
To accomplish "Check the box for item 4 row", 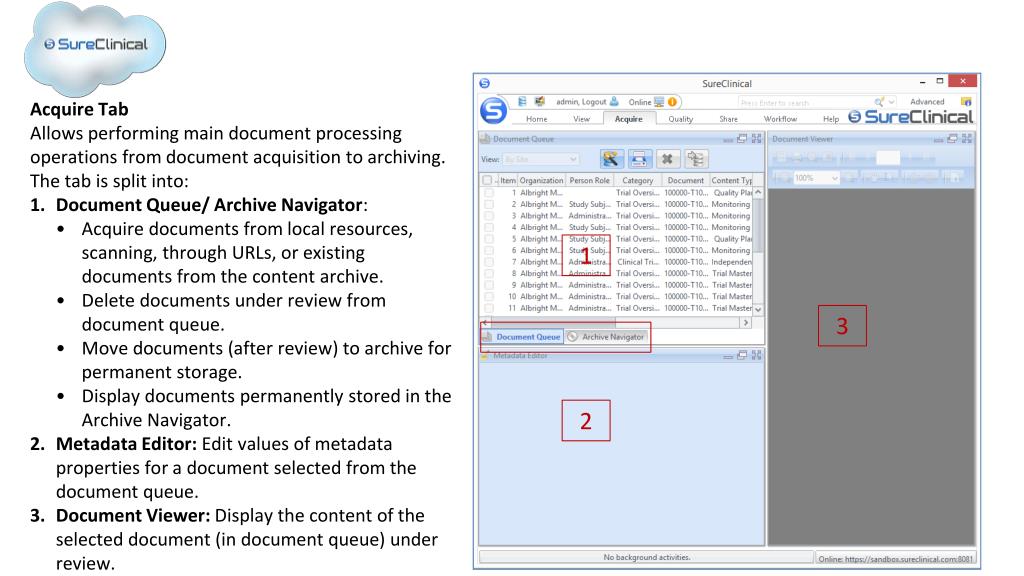I will (488, 227).
